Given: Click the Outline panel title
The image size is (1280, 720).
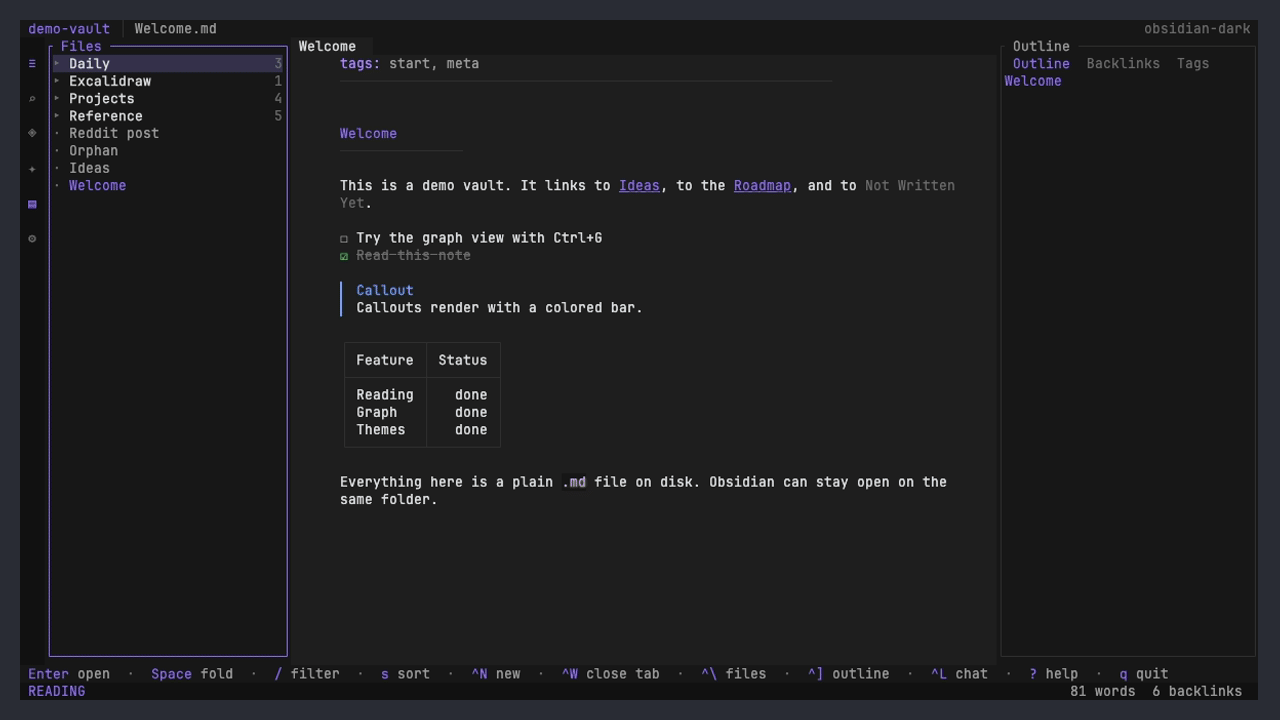Looking at the screenshot, I should (1041, 46).
